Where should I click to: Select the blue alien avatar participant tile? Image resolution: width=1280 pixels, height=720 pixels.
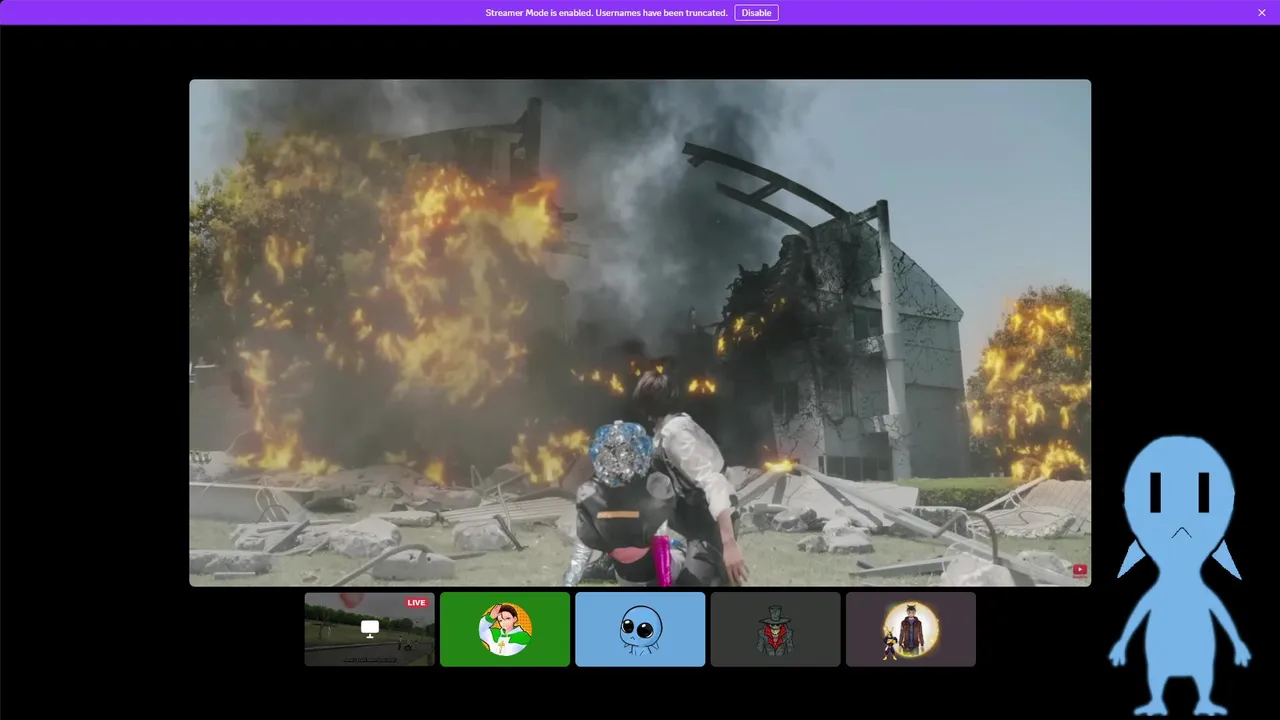(640, 629)
